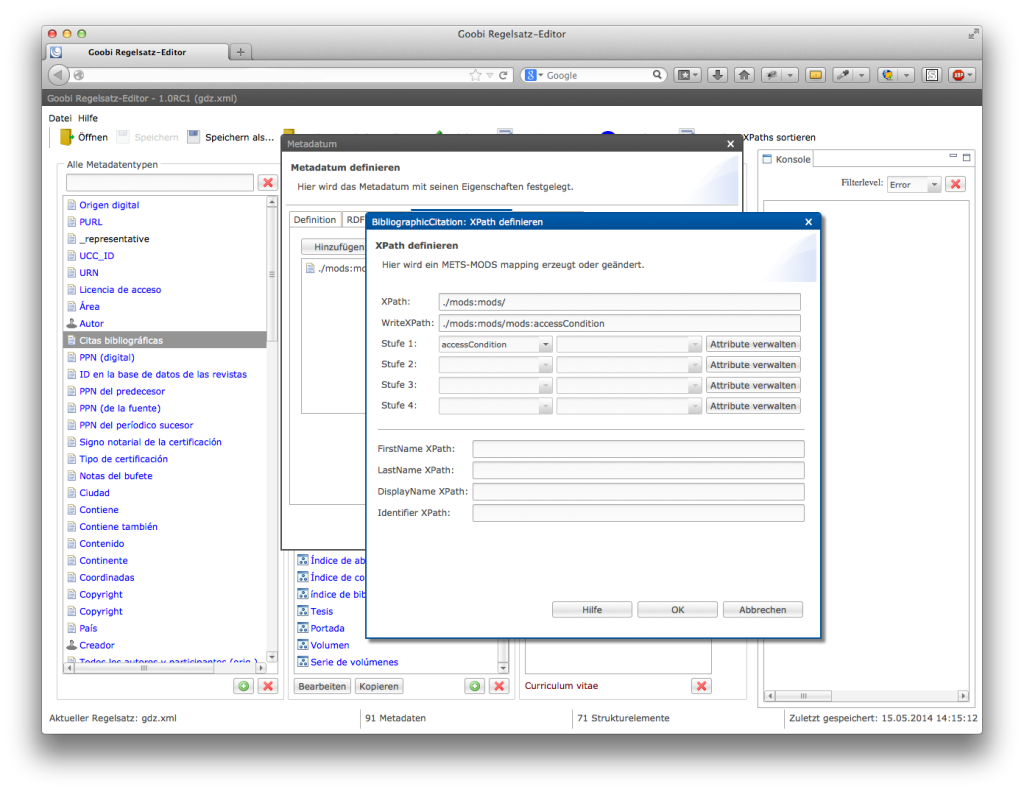Click the Adblock stop-sign toolbar icon

(x=958, y=75)
